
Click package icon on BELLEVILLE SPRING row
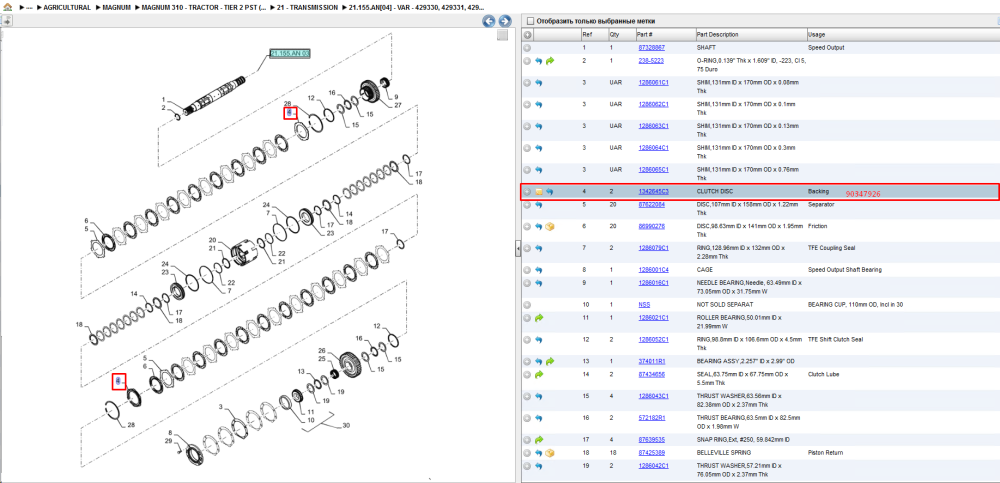(x=550, y=453)
